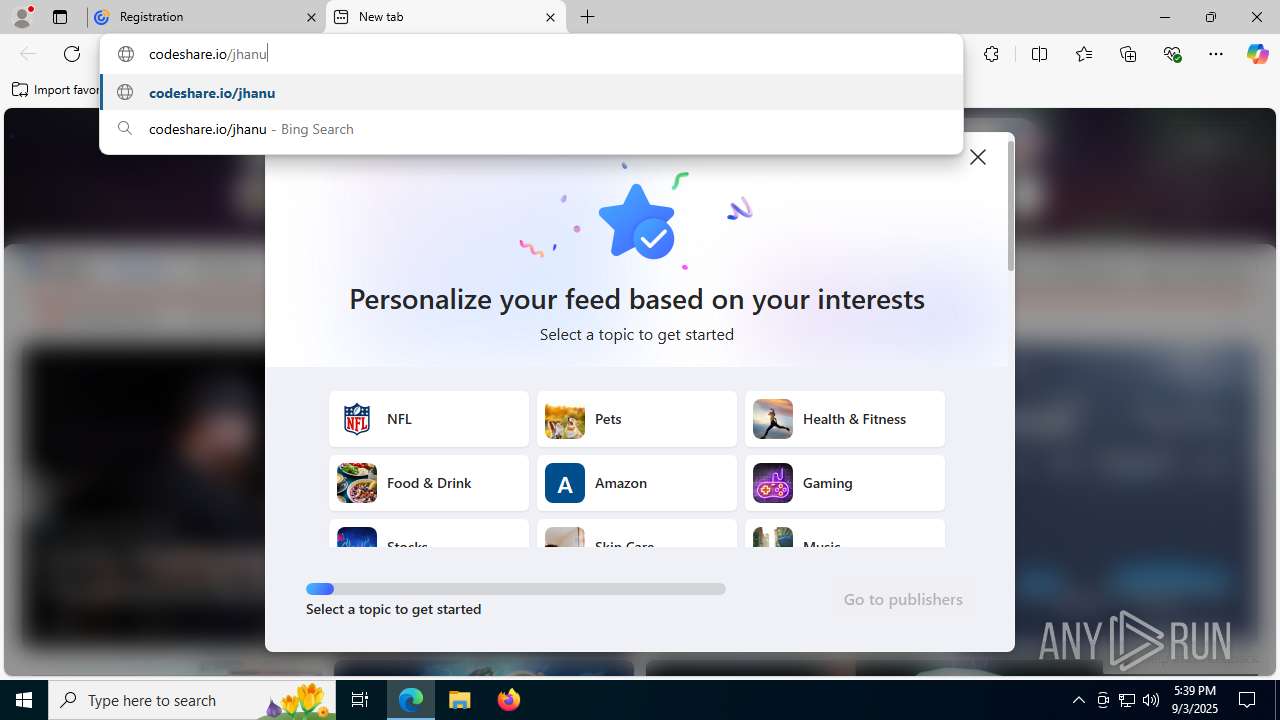Click Import favorites in bookmarks bar

click(x=56, y=90)
